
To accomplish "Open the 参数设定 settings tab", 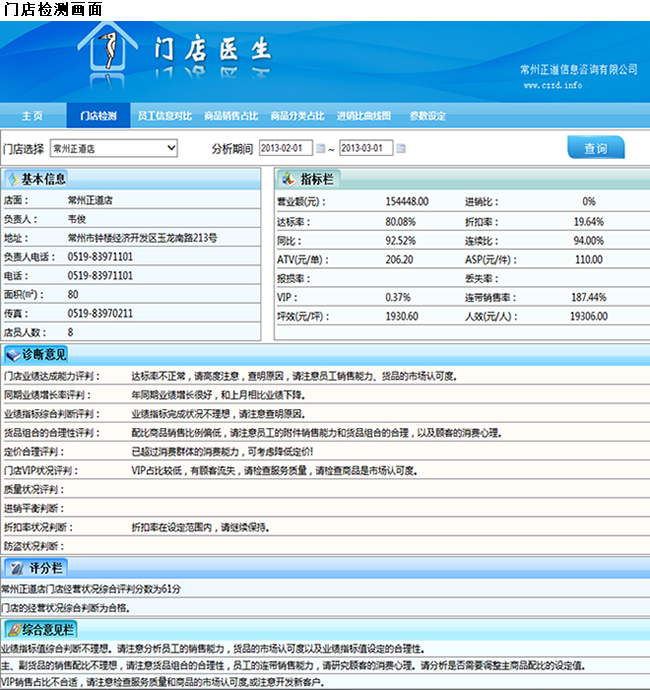I will click(428, 116).
